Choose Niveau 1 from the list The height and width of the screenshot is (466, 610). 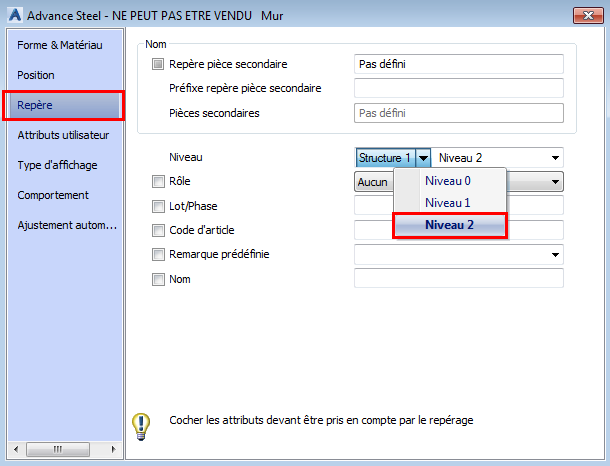pyautogui.click(x=450, y=203)
